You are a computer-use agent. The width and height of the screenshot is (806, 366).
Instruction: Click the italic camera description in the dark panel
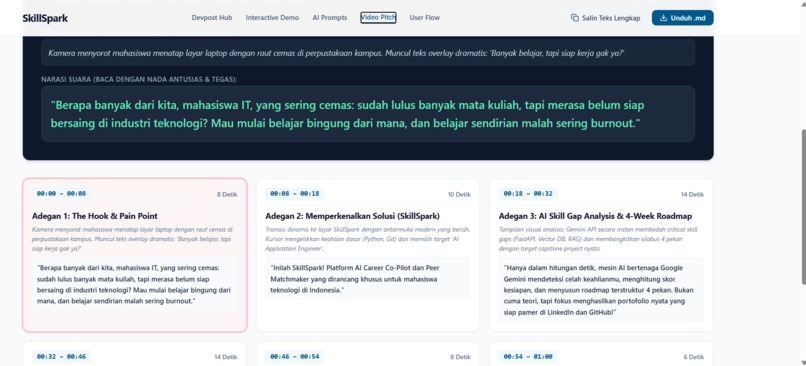pyautogui.click(x=336, y=53)
